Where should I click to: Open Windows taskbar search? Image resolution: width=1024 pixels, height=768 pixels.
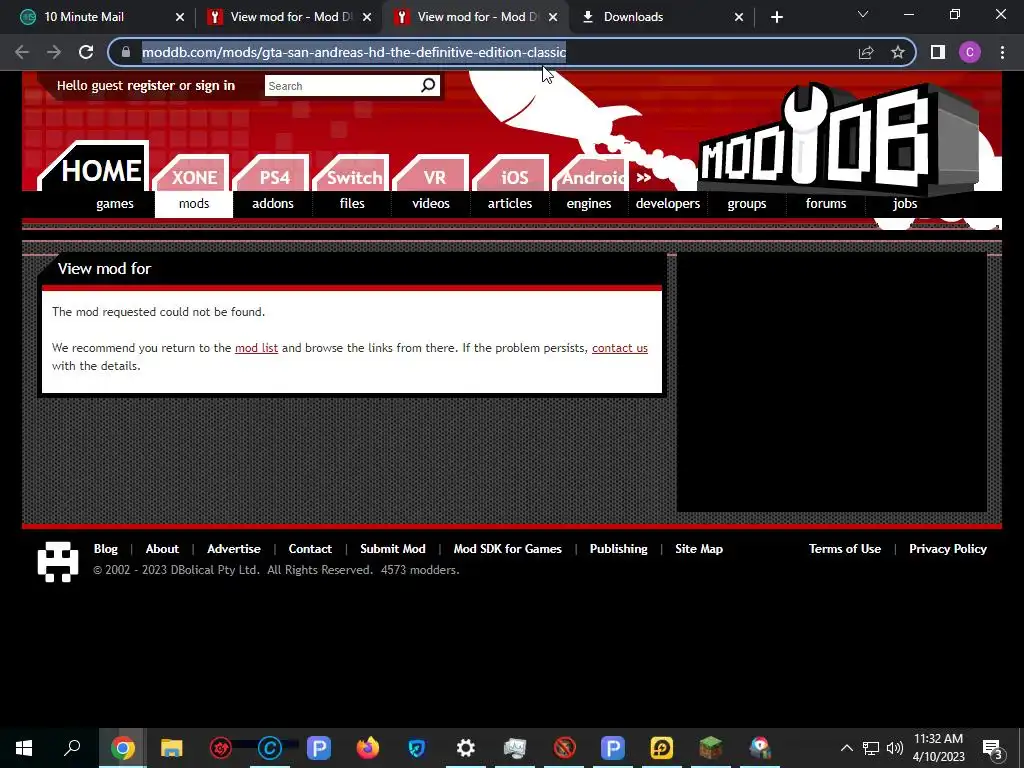point(72,748)
